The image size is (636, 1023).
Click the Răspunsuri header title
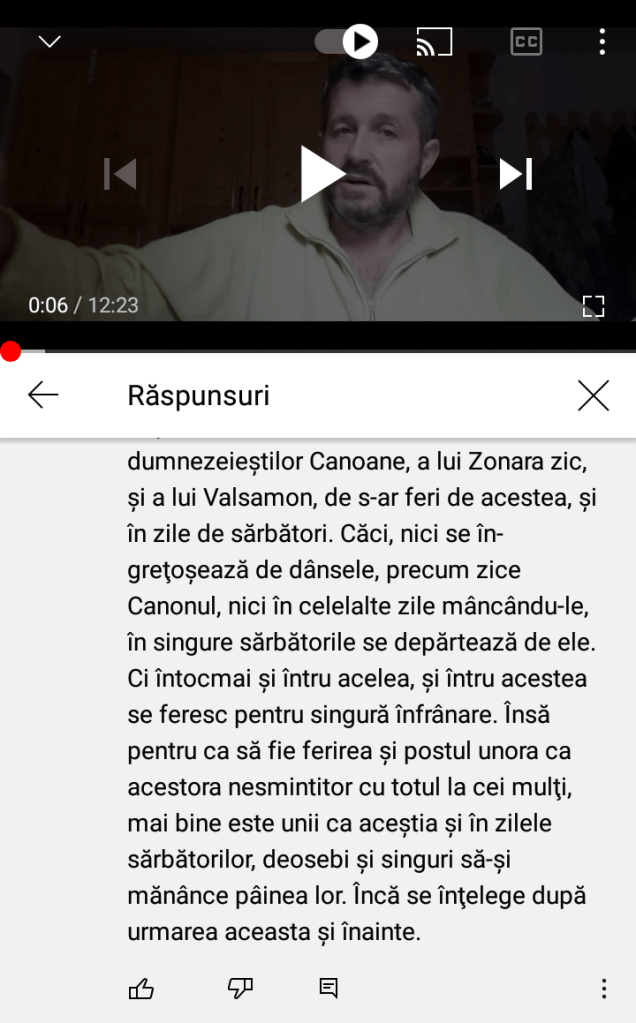(x=198, y=395)
